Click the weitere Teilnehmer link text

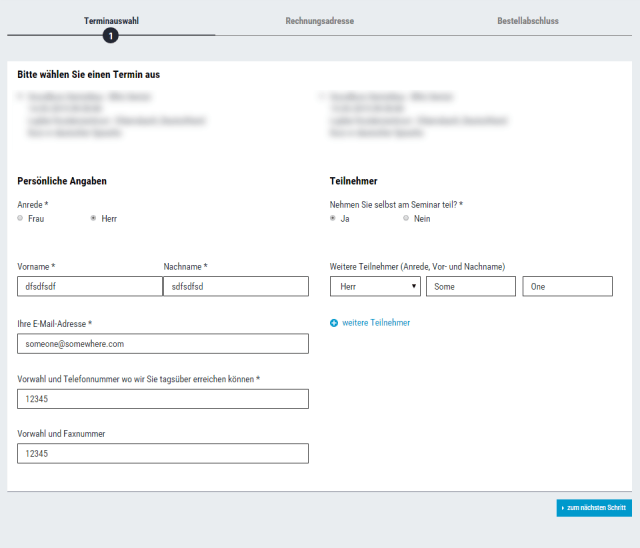click(x=376, y=323)
